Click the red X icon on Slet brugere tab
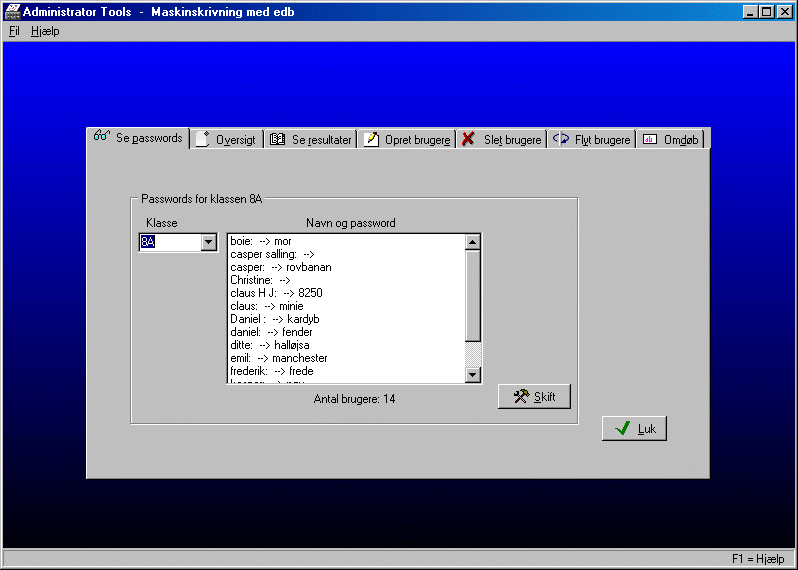The width and height of the screenshot is (798, 570). point(468,138)
